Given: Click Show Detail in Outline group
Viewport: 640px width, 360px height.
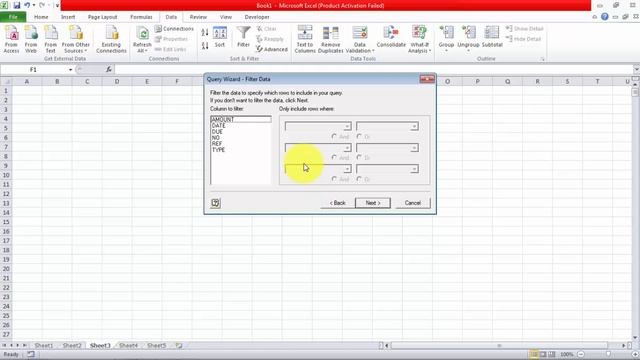Looking at the screenshot, I should coord(524,29).
